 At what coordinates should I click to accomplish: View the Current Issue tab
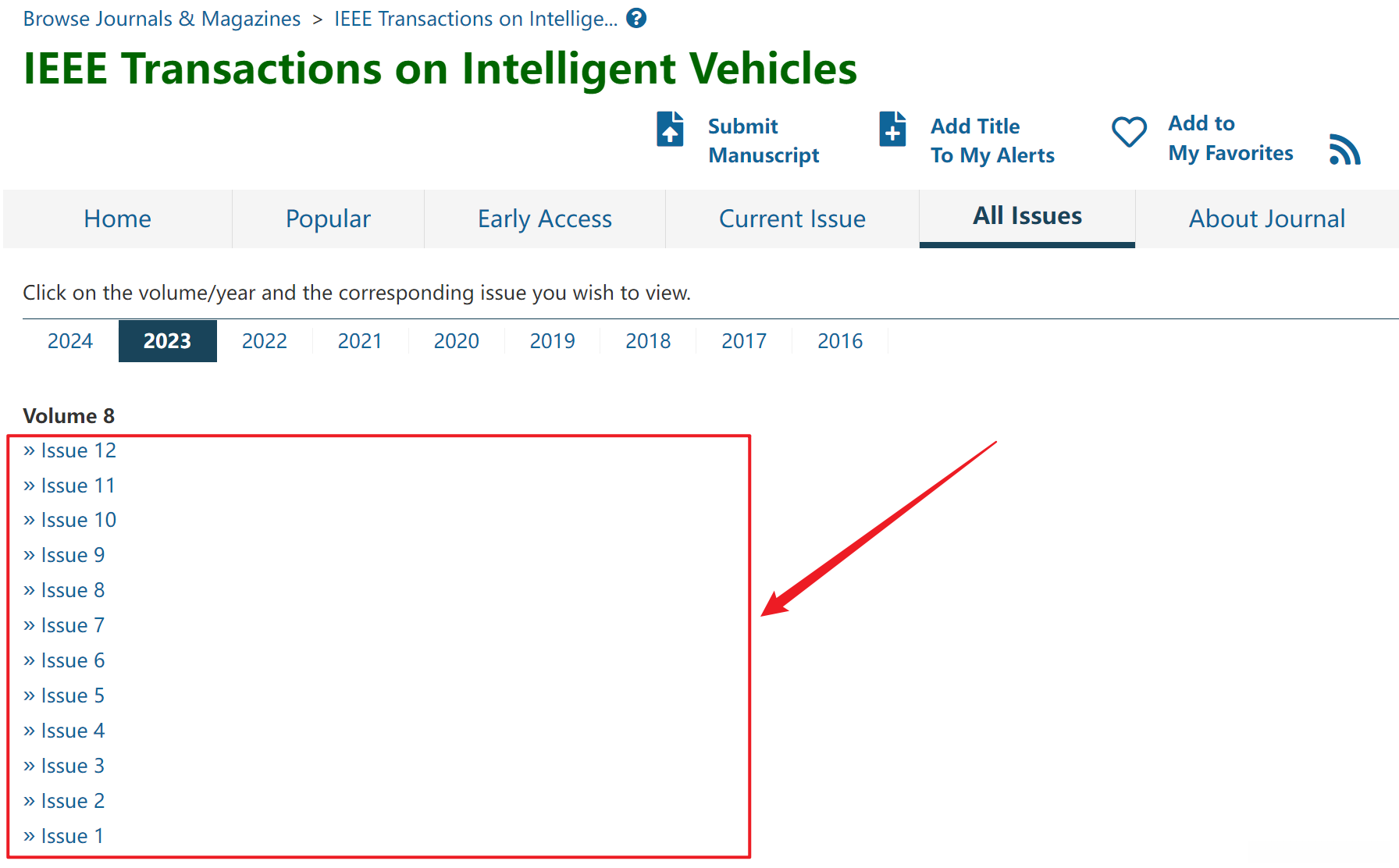pyautogui.click(x=792, y=219)
